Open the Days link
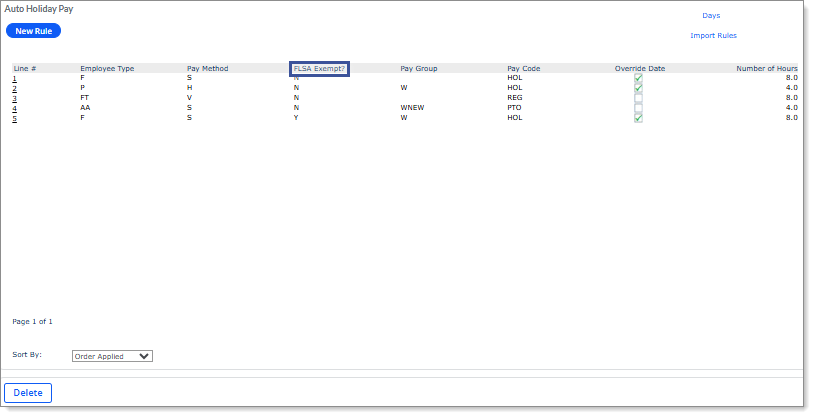Image resolution: width=814 pixels, height=417 pixels. [x=711, y=16]
